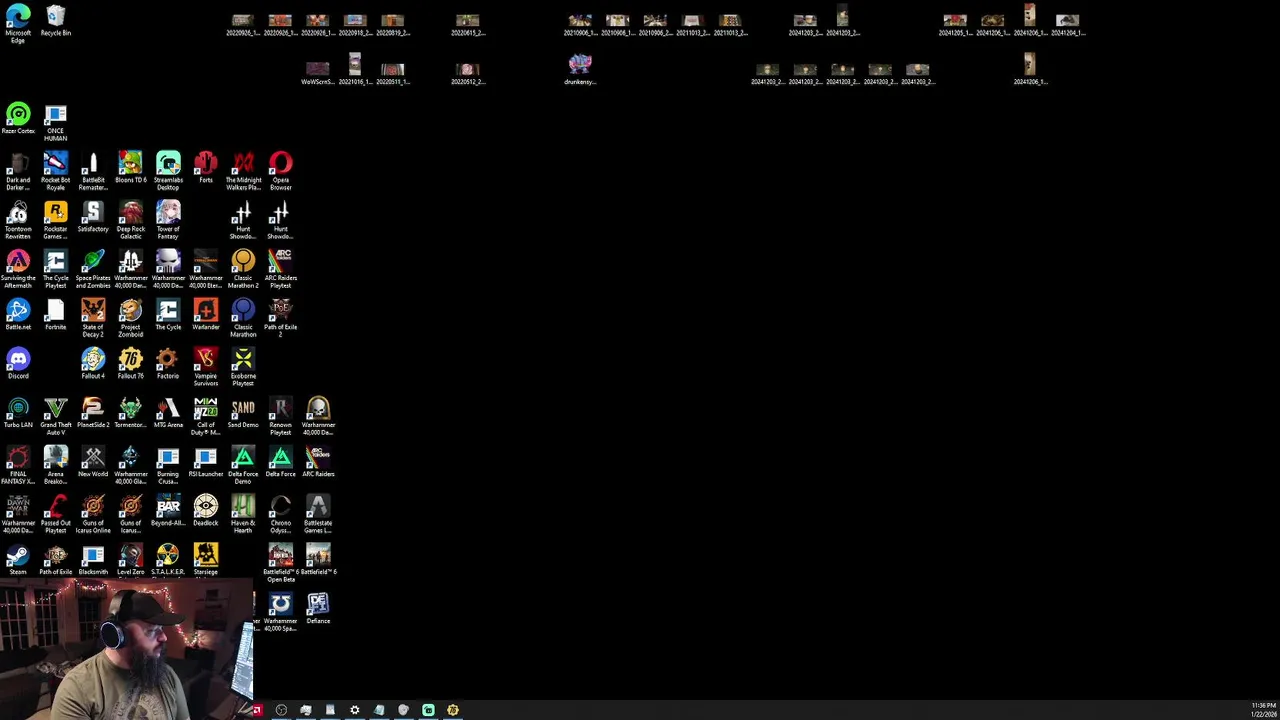This screenshot has width=1280, height=720.
Task: Select Call of Duty MW shortcut
Action: click(x=206, y=416)
